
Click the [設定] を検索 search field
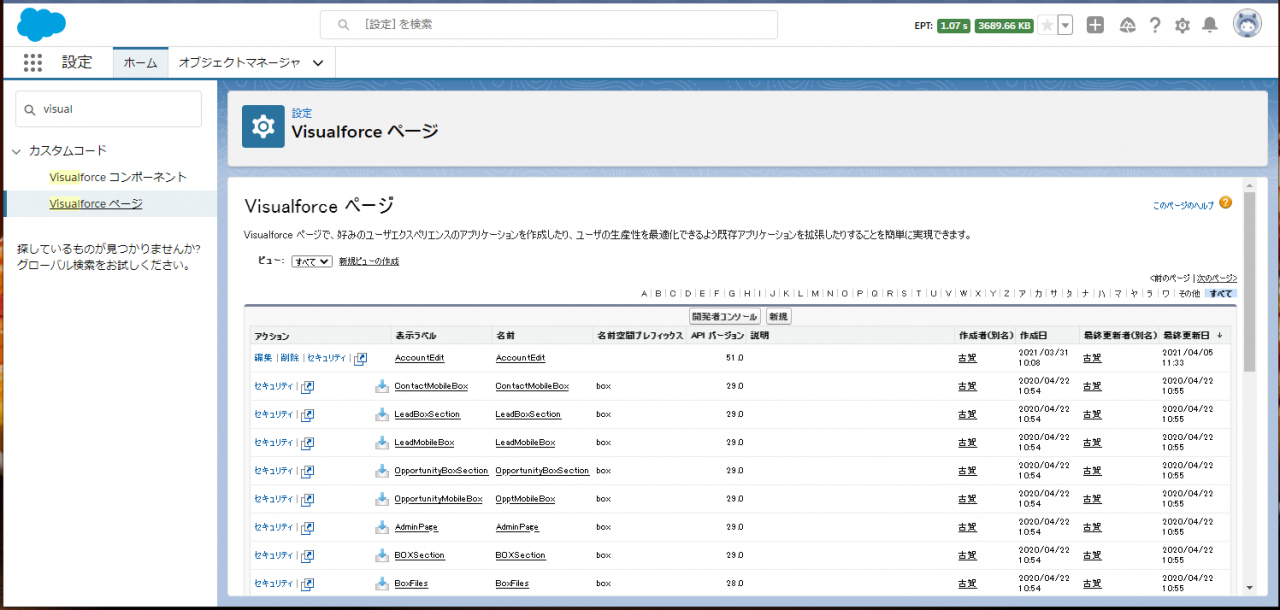click(x=549, y=24)
